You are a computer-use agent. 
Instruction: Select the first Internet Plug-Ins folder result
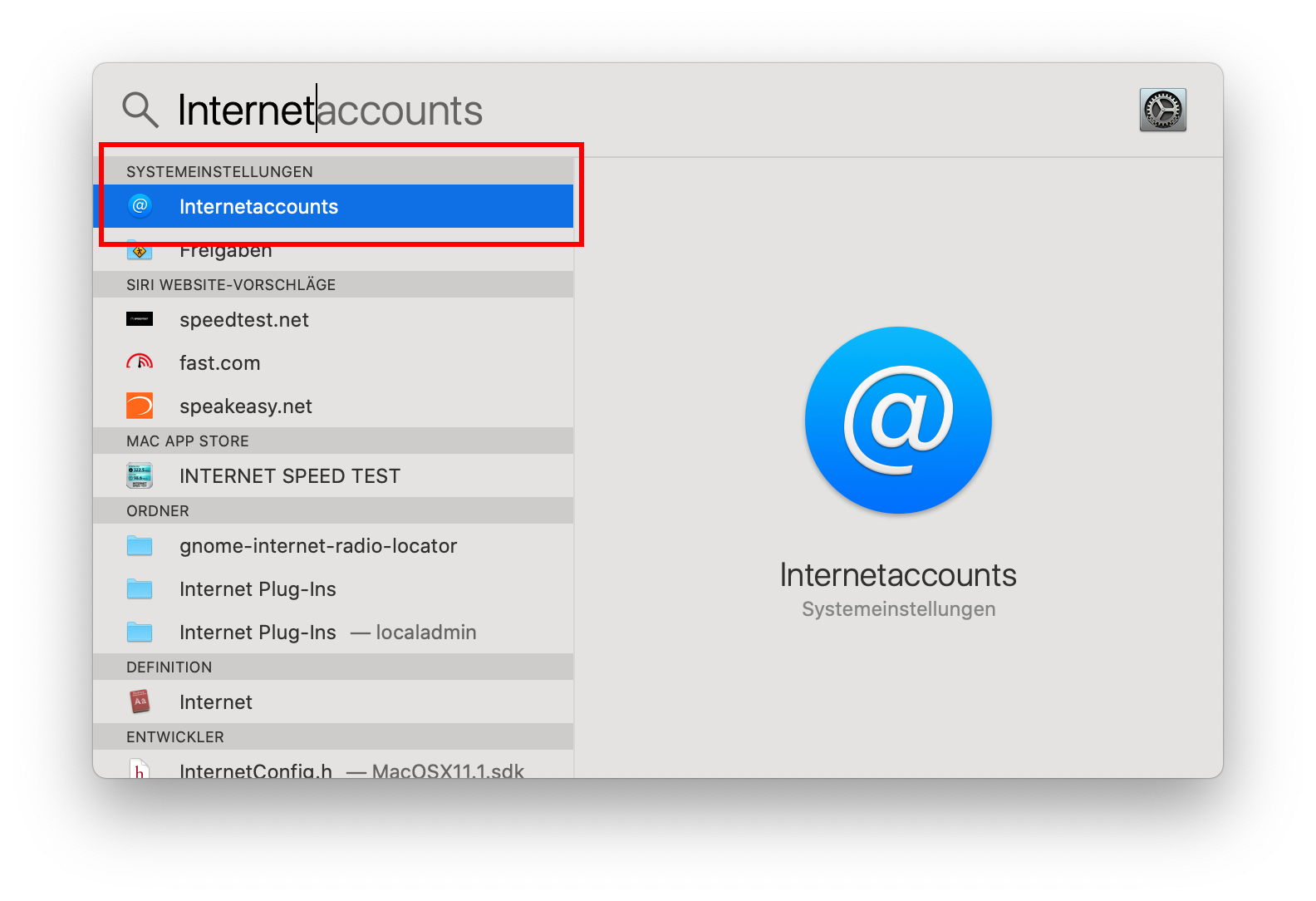pyautogui.click(x=258, y=589)
